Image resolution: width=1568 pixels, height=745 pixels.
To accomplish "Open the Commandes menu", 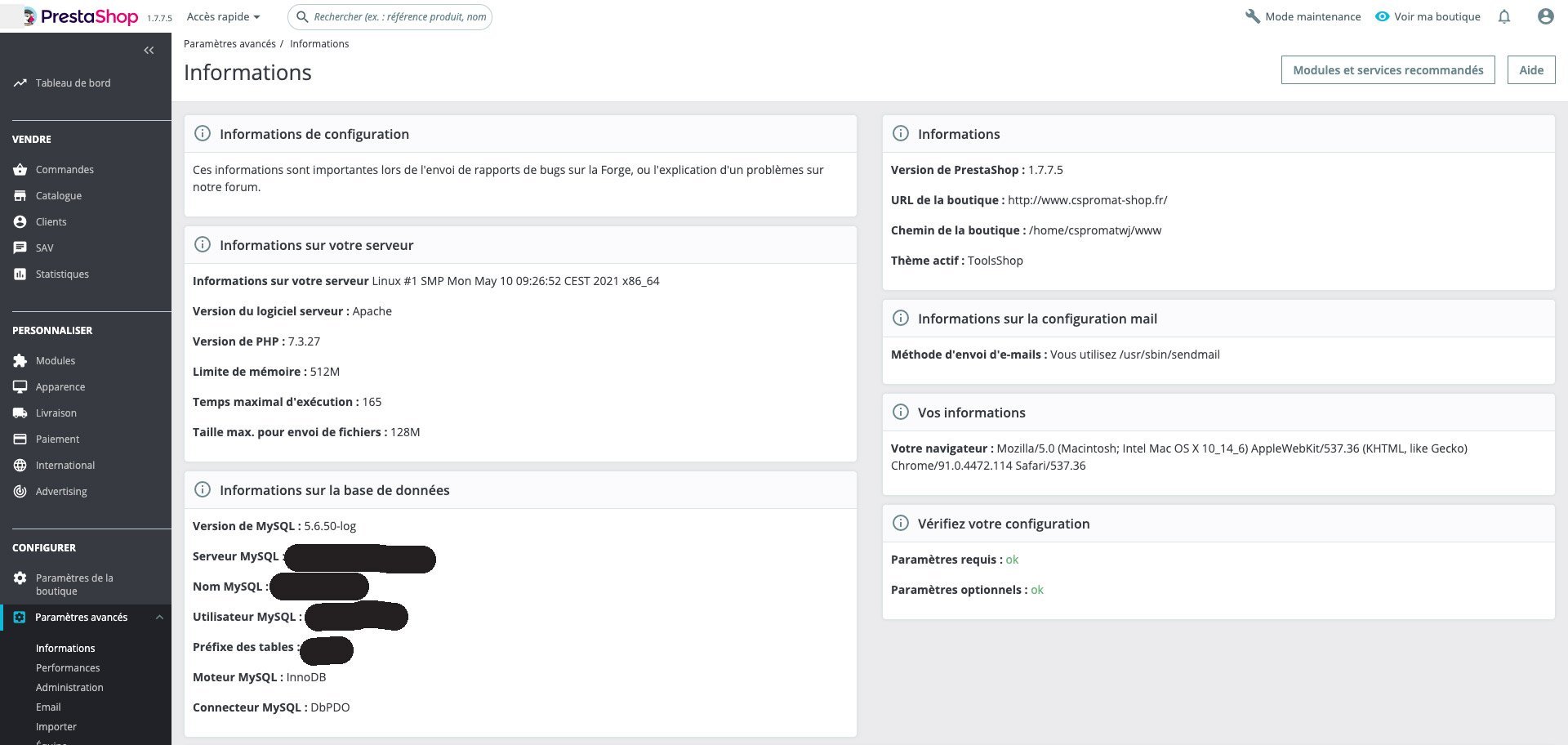I will (x=65, y=169).
